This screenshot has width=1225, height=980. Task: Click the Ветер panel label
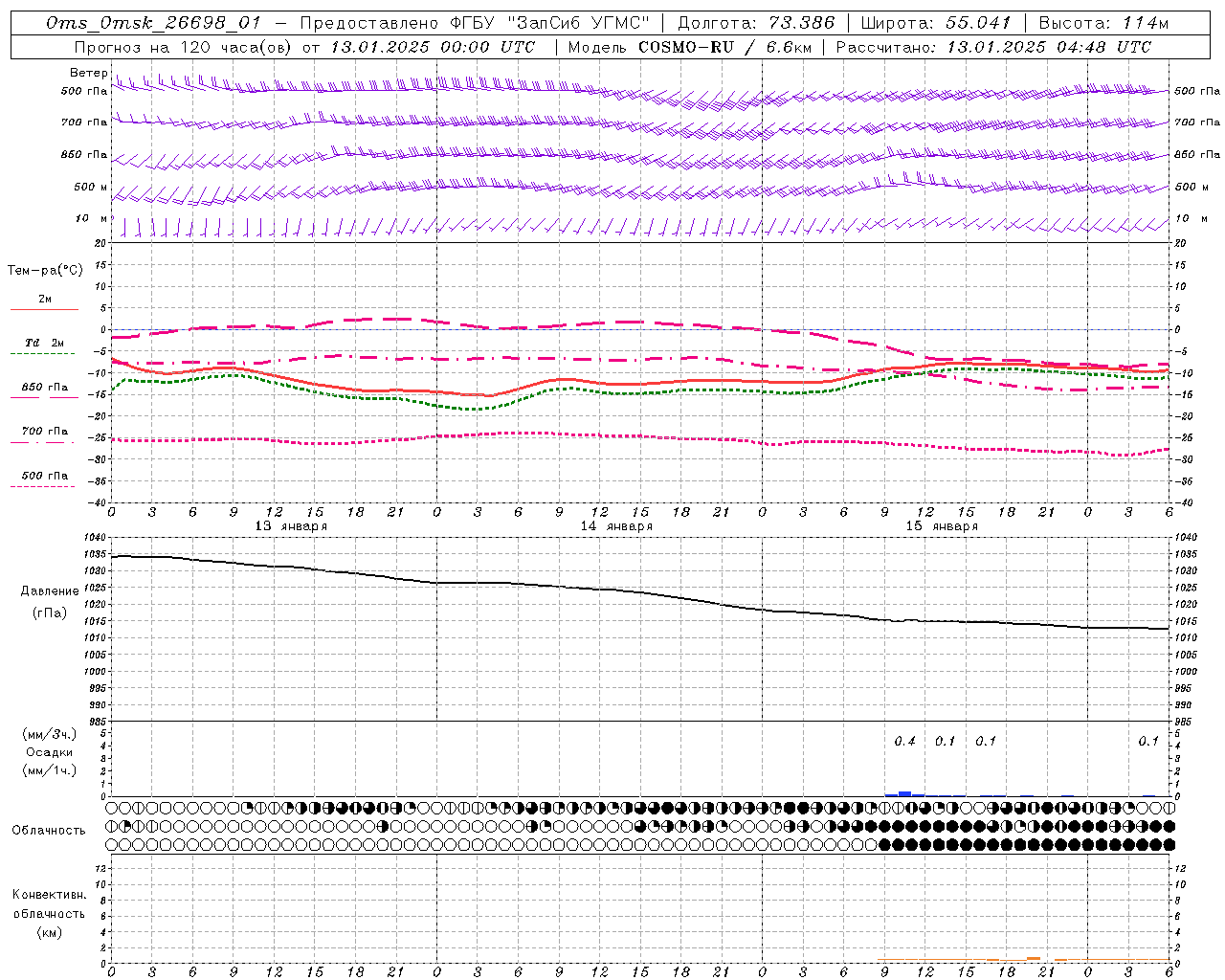tap(88, 73)
